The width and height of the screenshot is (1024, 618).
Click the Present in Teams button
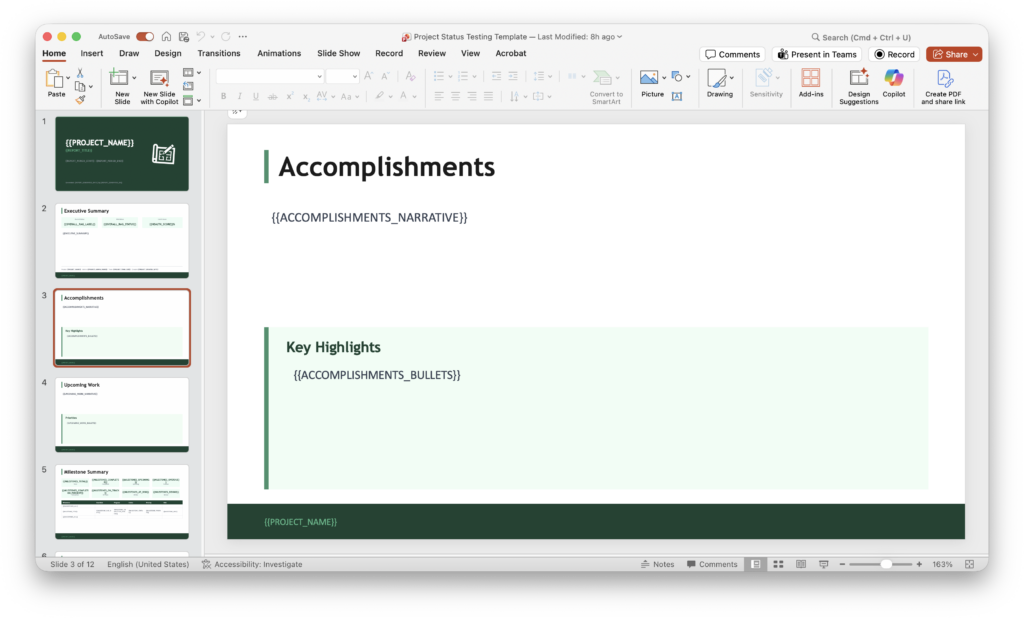816,54
